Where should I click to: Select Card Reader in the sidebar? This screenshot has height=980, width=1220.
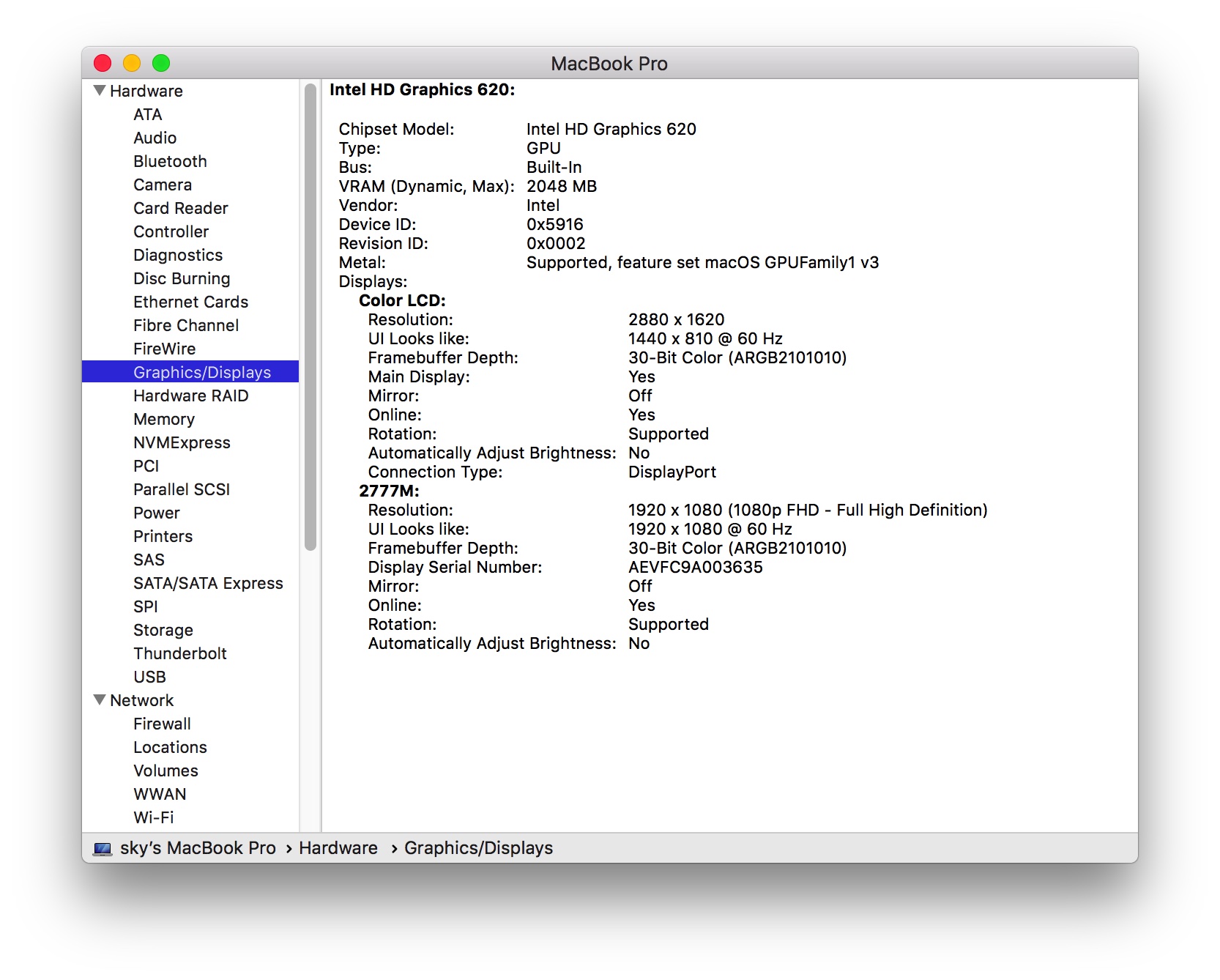181,208
